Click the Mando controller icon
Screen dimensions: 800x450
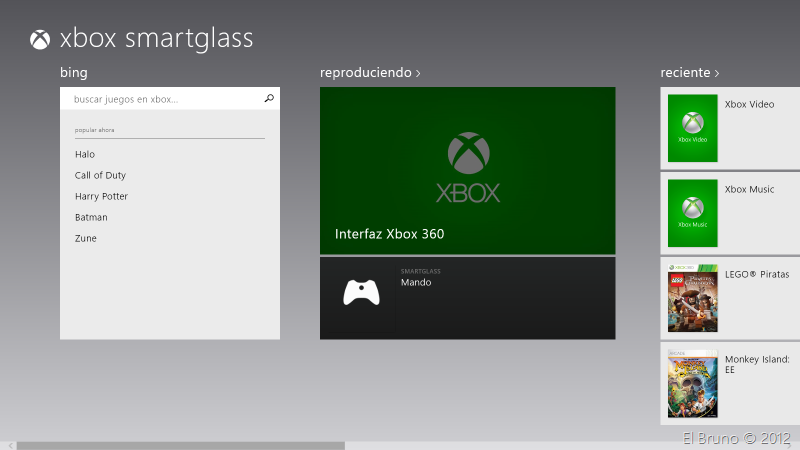[x=361, y=292]
